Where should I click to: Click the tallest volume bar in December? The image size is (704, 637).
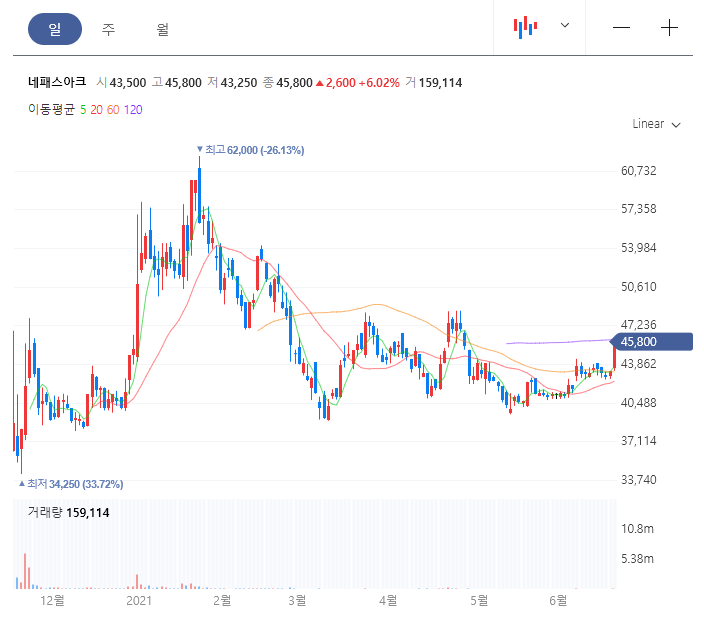point(25,571)
